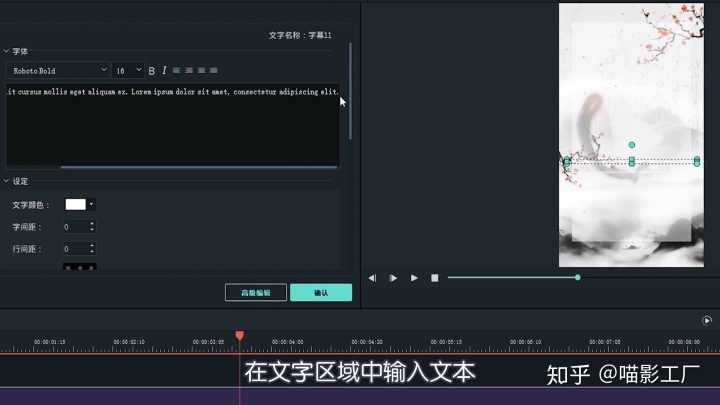Open the text color dropdown arrow
The width and height of the screenshot is (720, 405).
click(91, 204)
